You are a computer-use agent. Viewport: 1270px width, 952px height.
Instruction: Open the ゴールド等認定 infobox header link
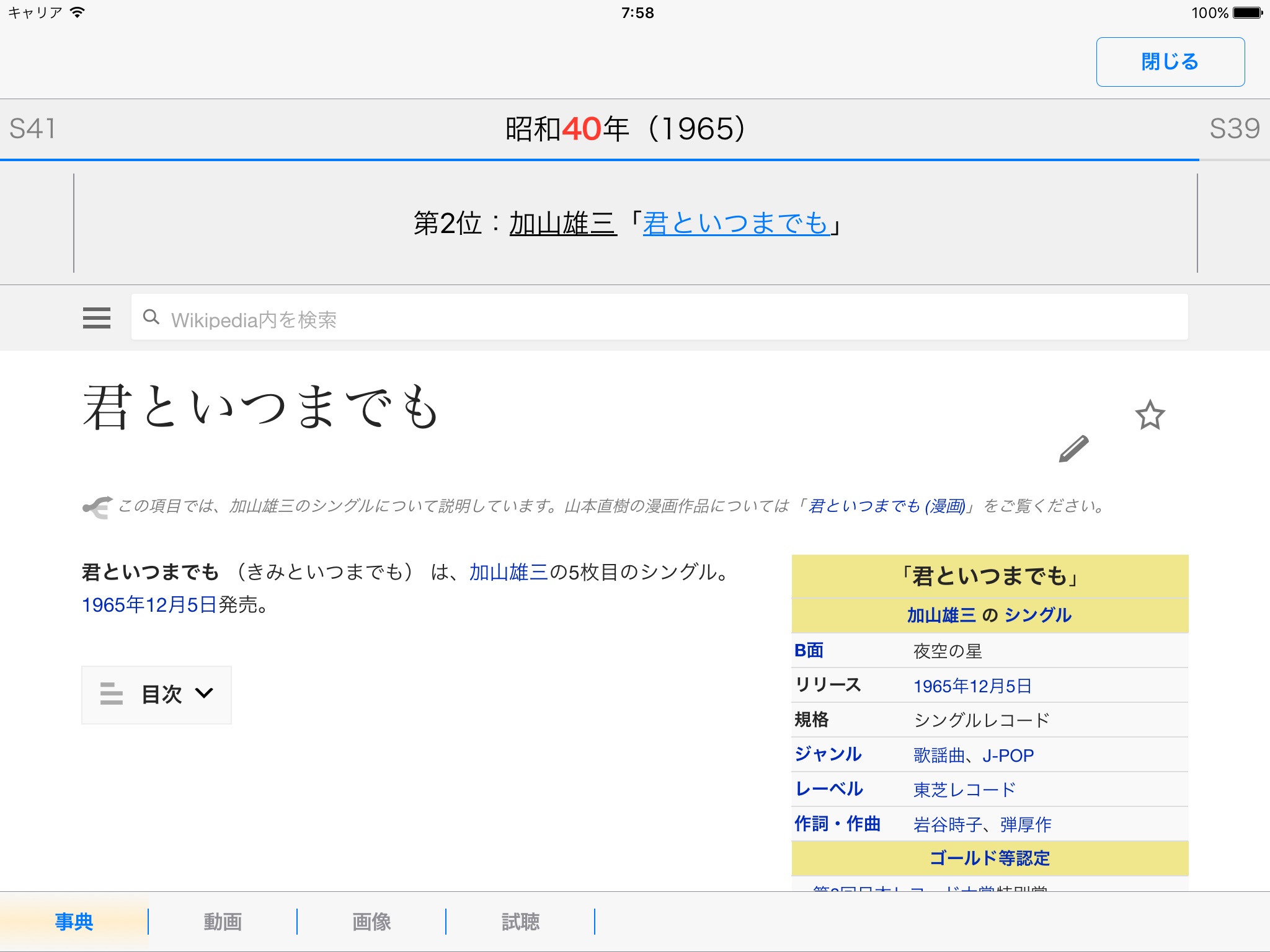990,858
